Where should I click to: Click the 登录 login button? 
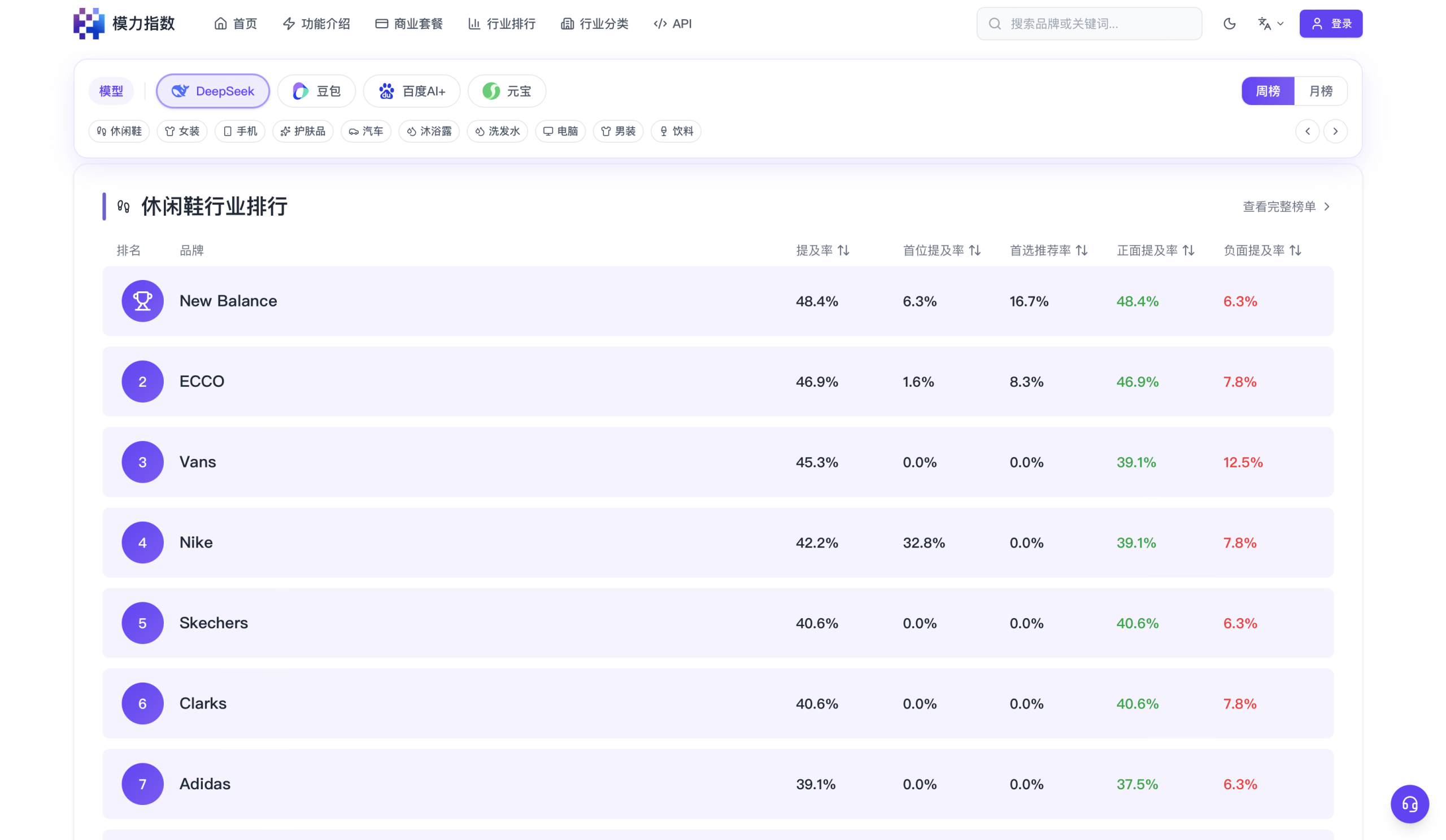coord(1331,24)
